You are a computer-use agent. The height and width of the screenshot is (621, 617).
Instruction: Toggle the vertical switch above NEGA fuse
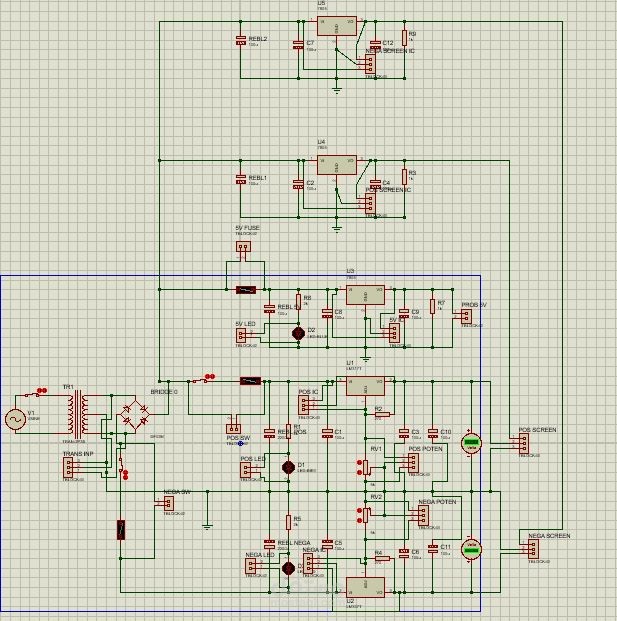point(122,463)
